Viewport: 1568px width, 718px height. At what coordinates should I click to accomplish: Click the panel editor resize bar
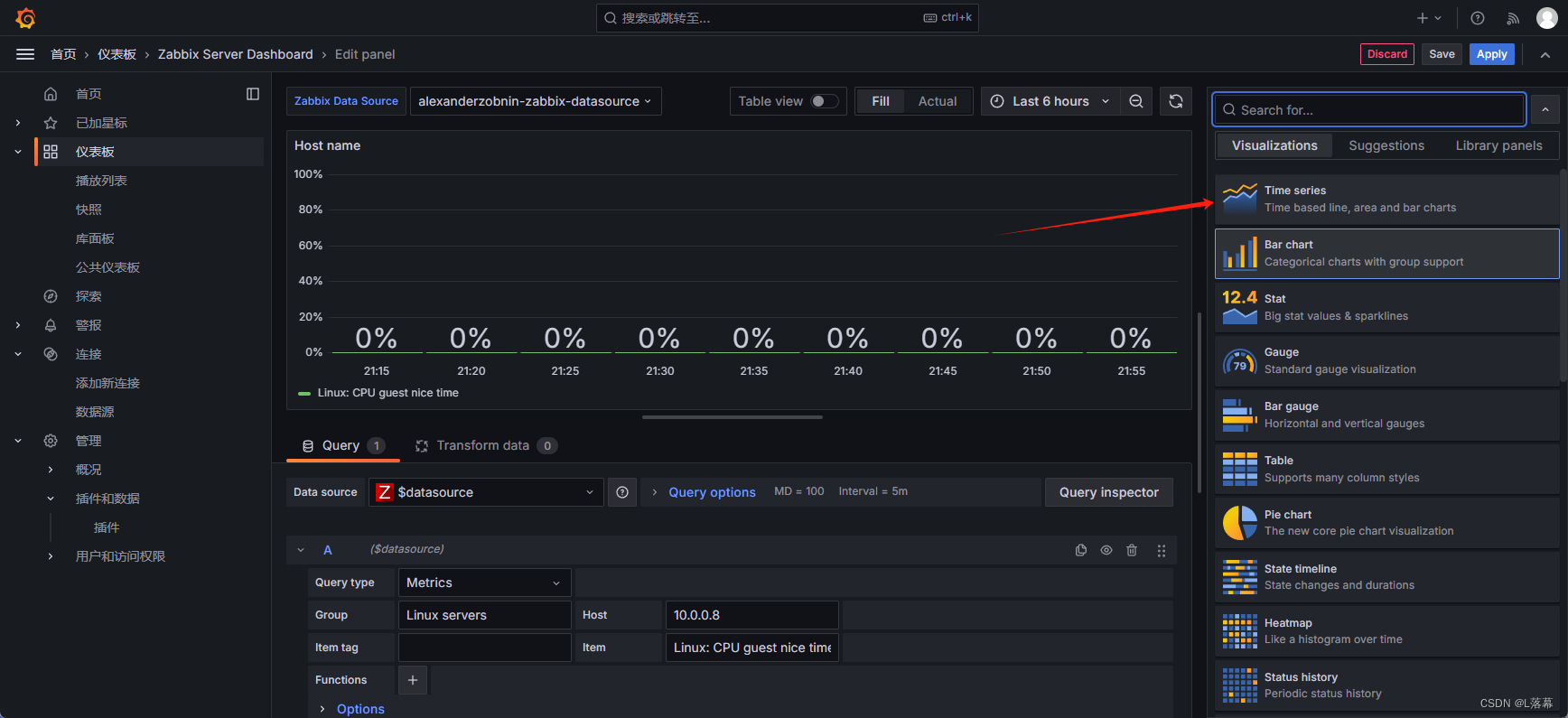pos(732,417)
